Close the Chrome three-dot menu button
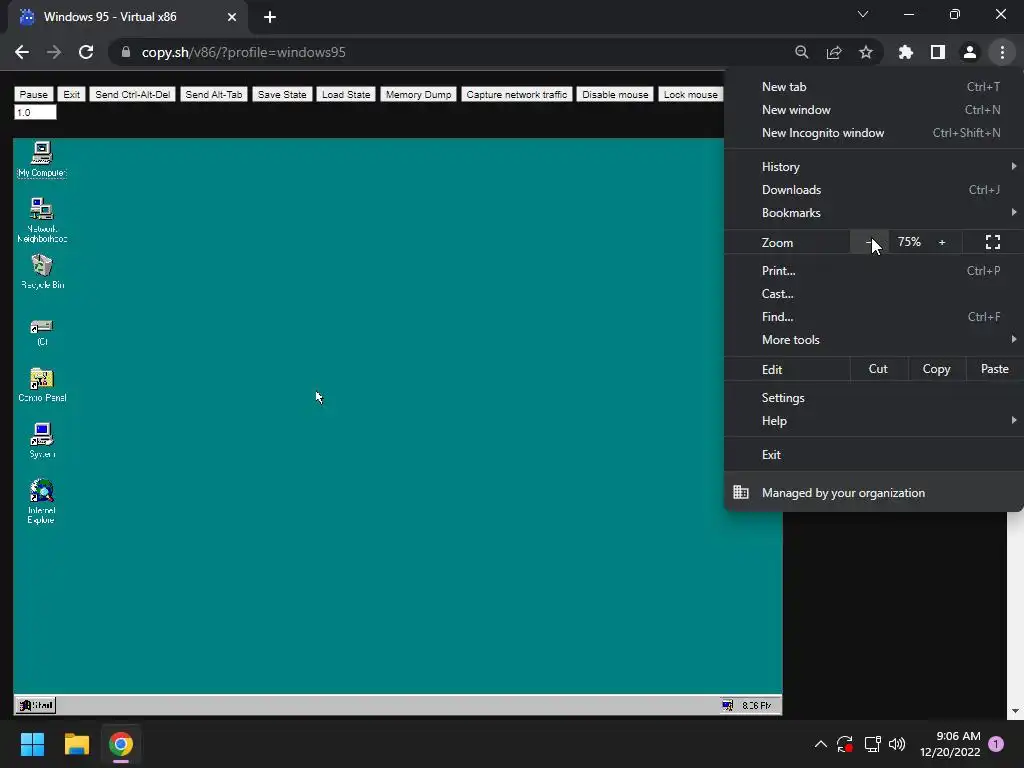This screenshot has width=1024, height=768. [x=1002, y=52]
